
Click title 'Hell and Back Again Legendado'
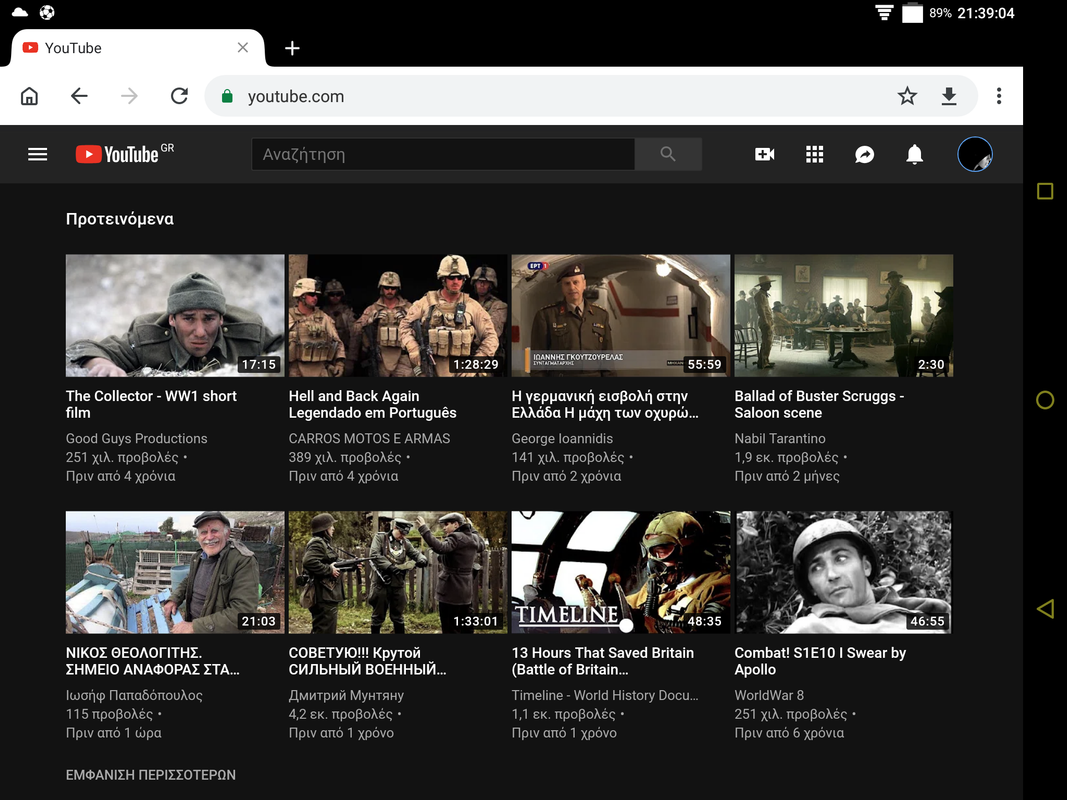click(x=372, y=404)
